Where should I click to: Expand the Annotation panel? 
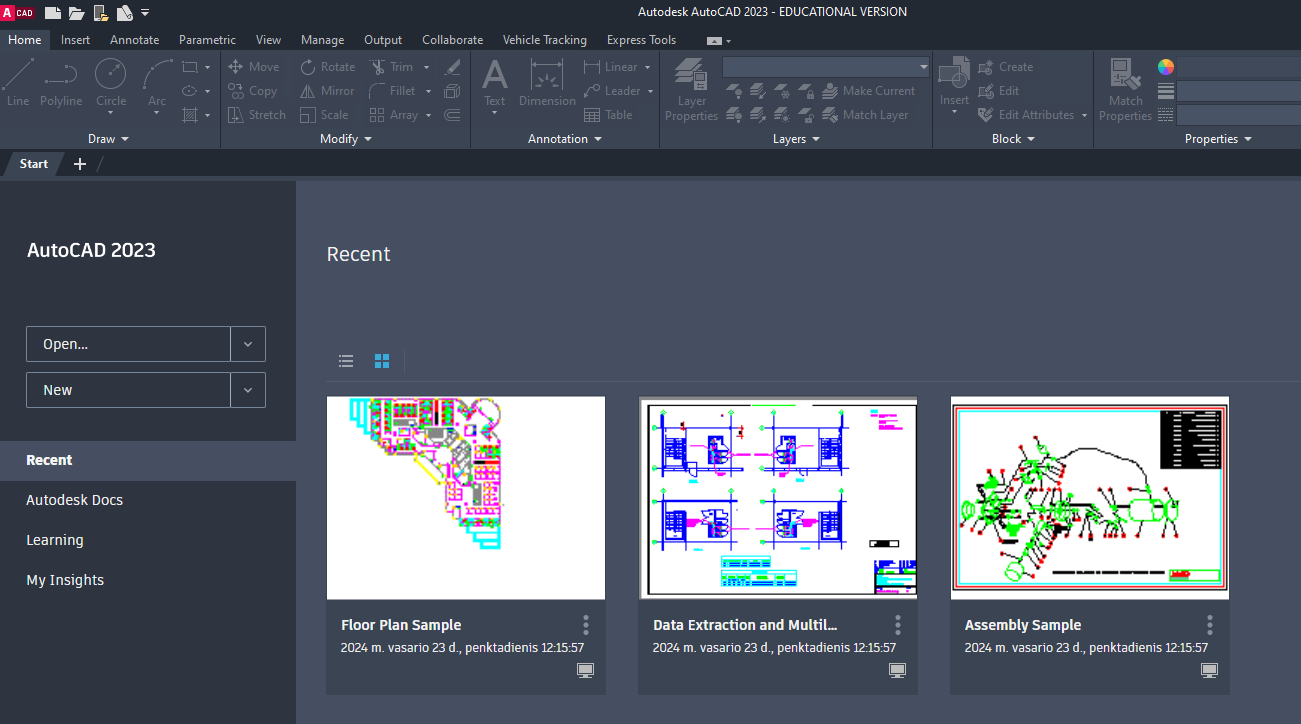[x=565, y=139]
